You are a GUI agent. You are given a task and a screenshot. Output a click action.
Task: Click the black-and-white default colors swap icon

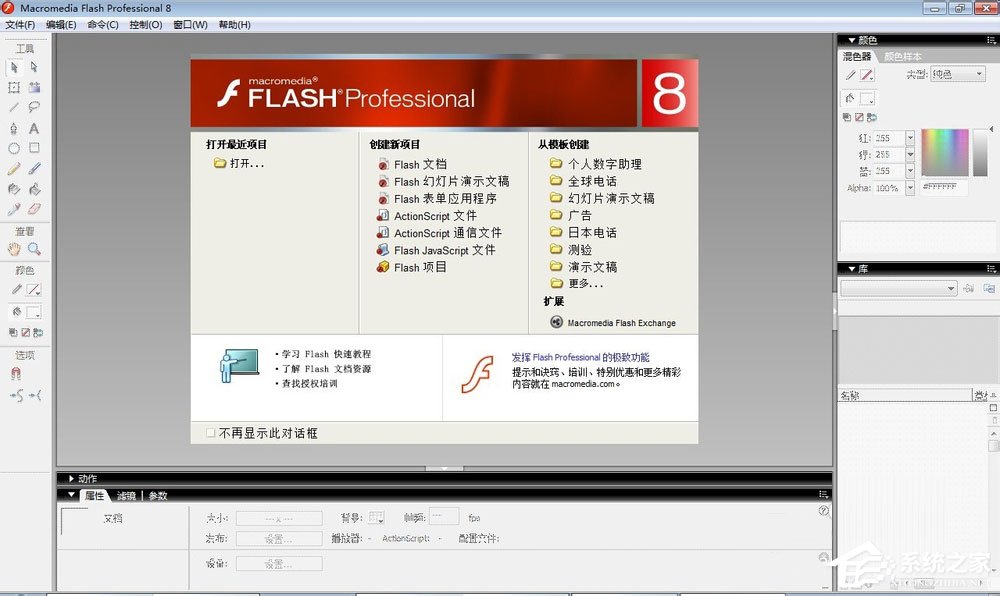(x=11, y=331)
